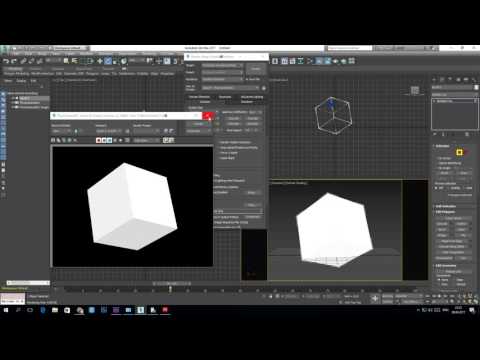Open Select by Name list icon
This screenshot has height=360, width=480.
pyautogui.click(x=74, y=61)
